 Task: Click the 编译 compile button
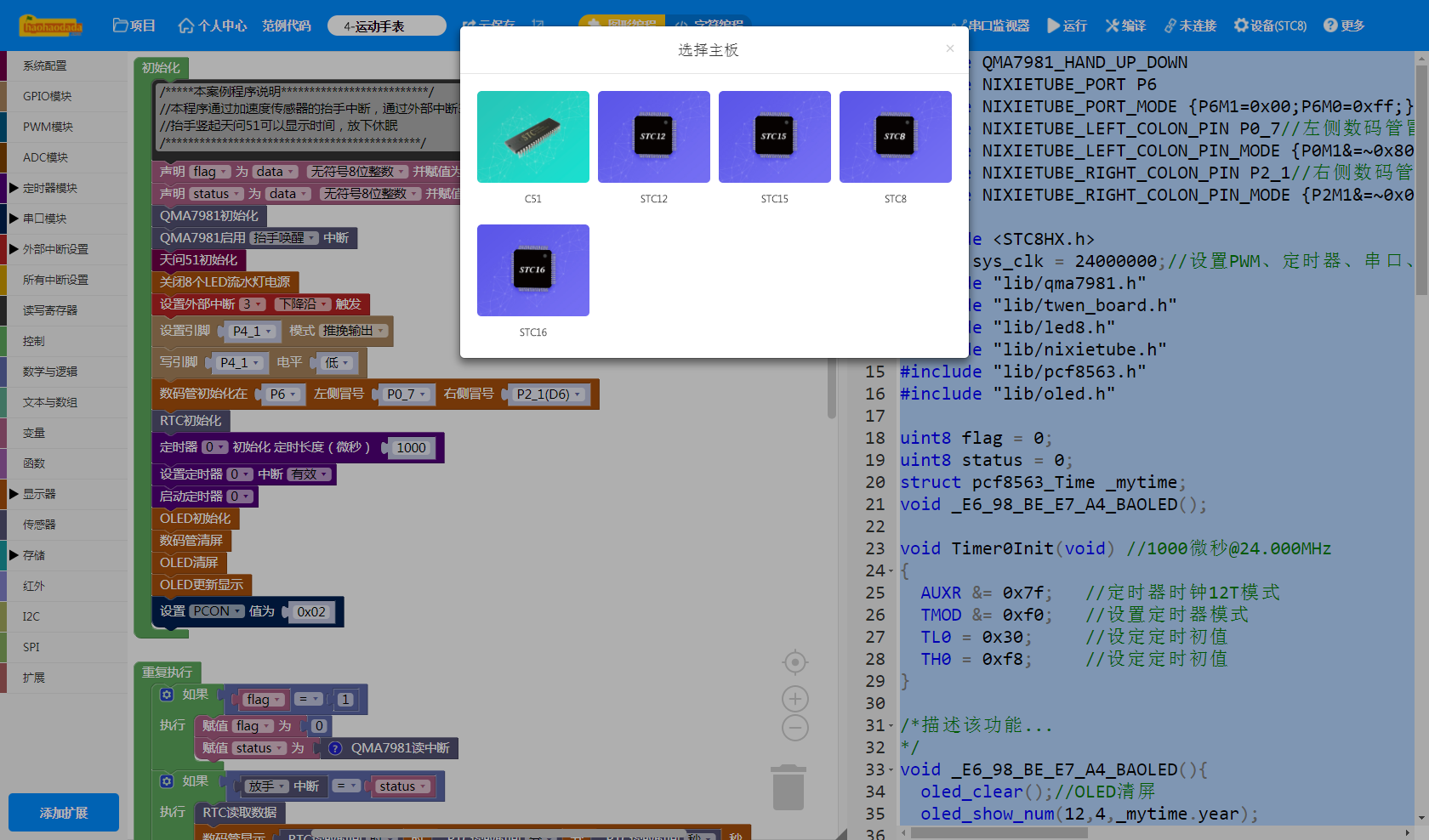tap(1126, 26)
